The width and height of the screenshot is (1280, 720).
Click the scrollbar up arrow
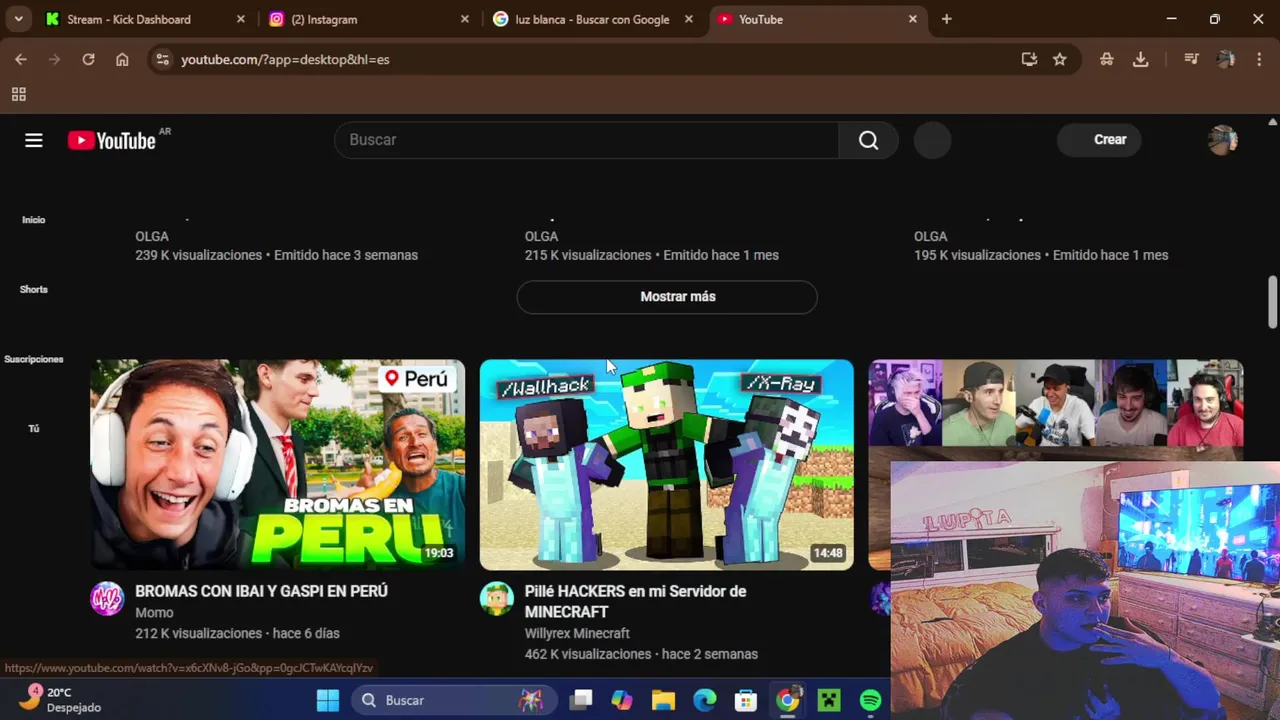pos(1272,120)
